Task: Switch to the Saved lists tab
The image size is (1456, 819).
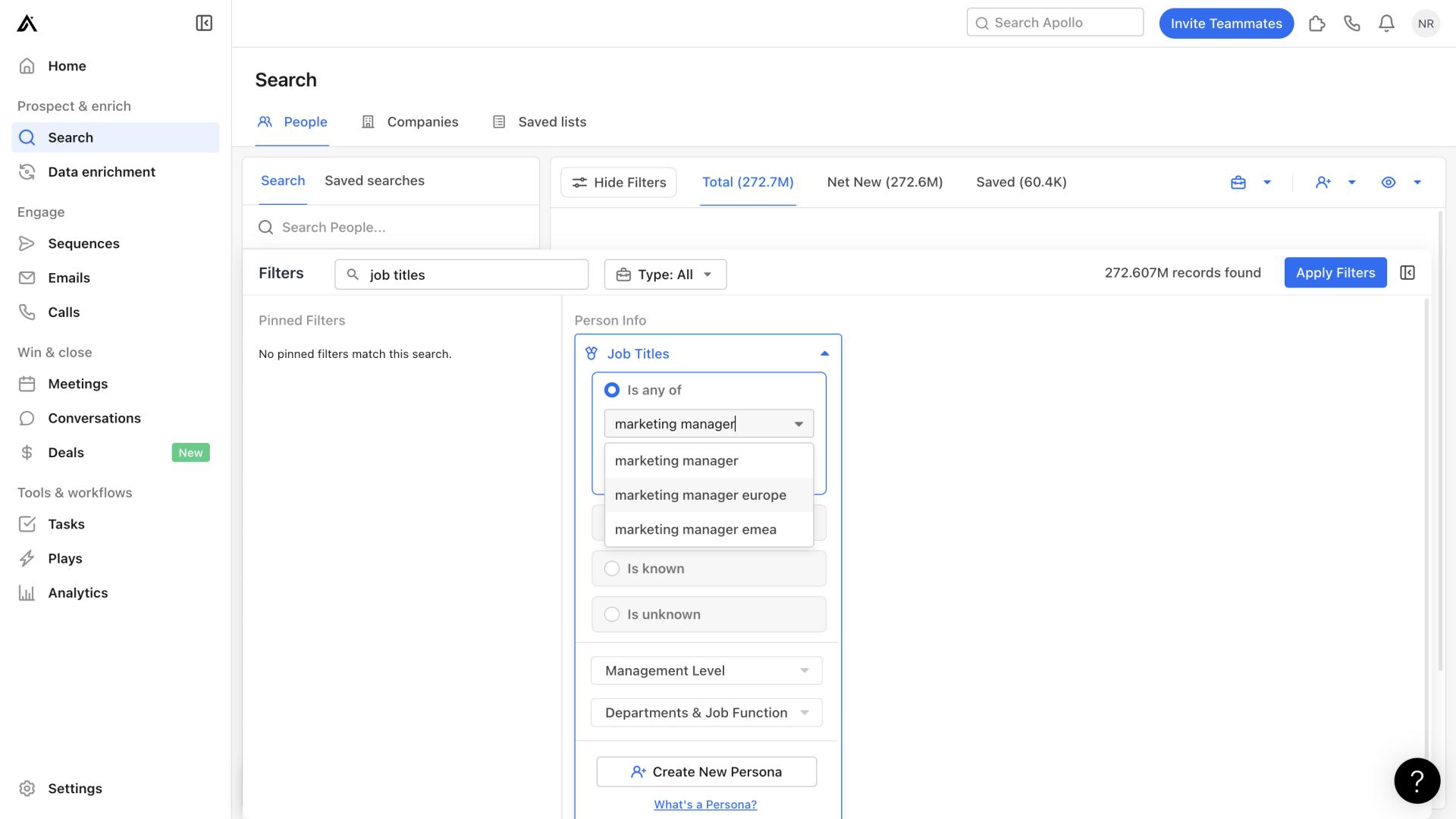Action: (539, 122)
